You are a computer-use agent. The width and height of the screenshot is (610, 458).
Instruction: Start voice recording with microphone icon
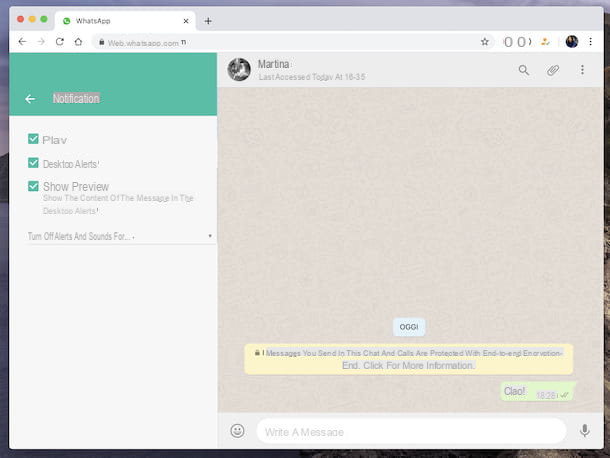coord(585,431)
